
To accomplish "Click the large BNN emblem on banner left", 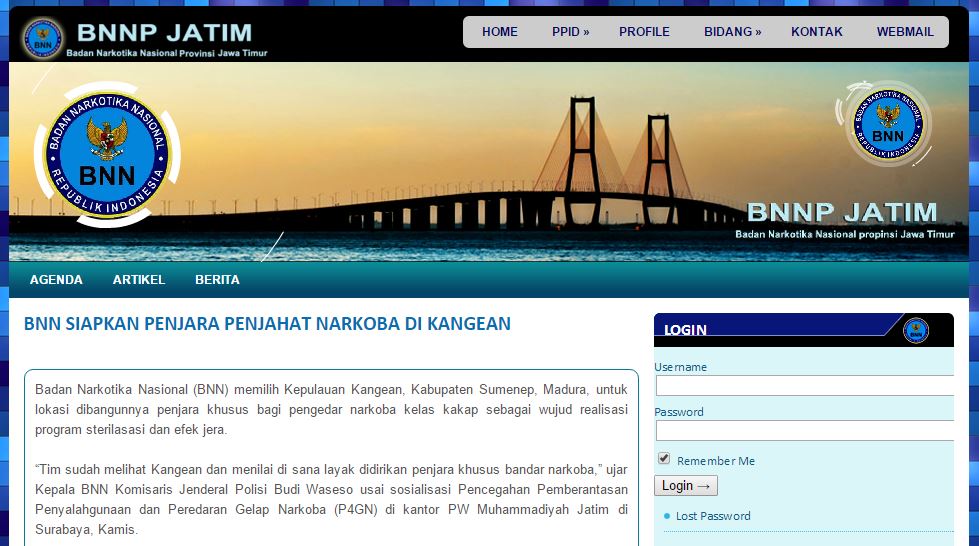I will pos(107,155).
